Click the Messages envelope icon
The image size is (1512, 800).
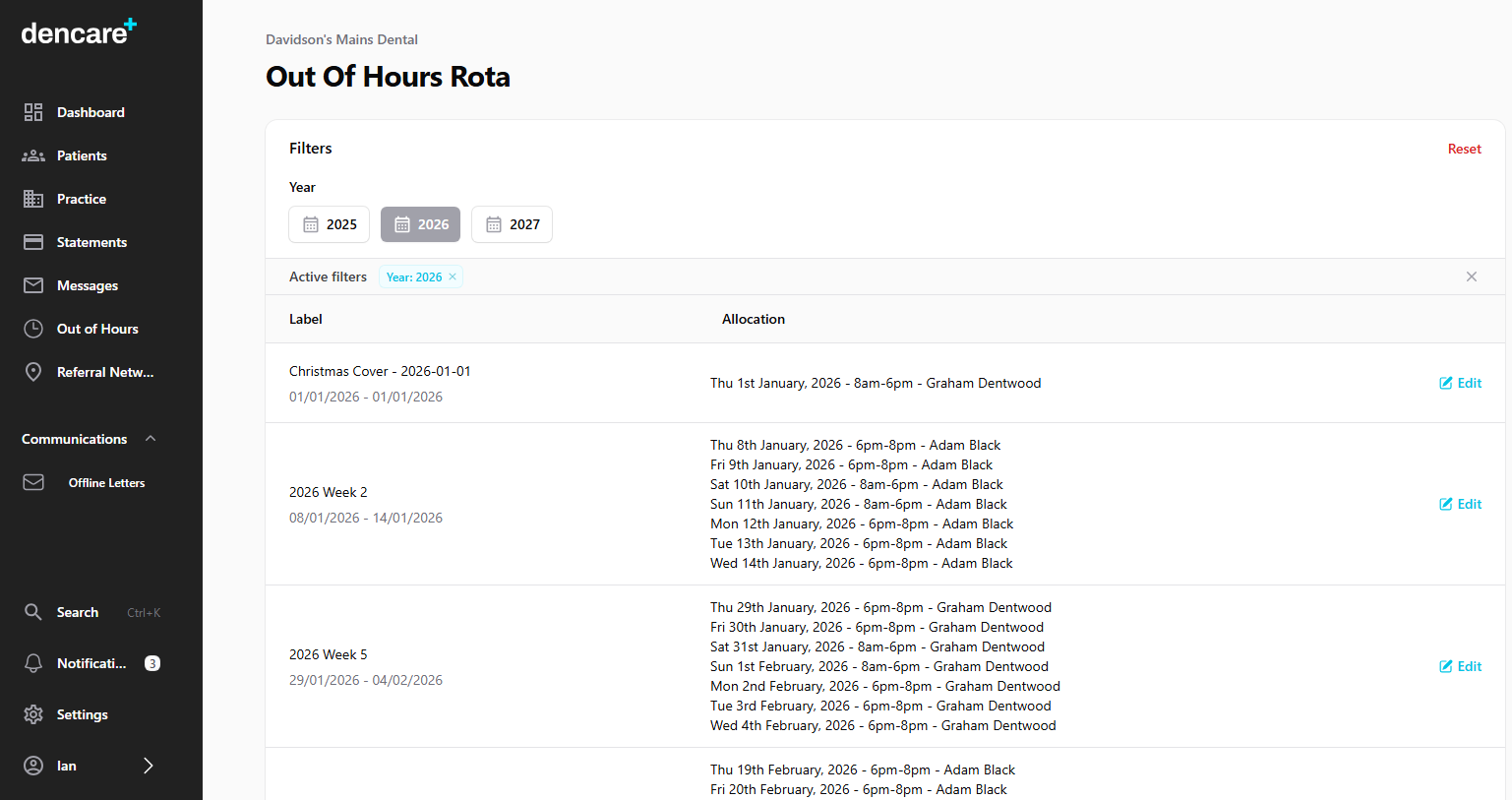(32, 284)
